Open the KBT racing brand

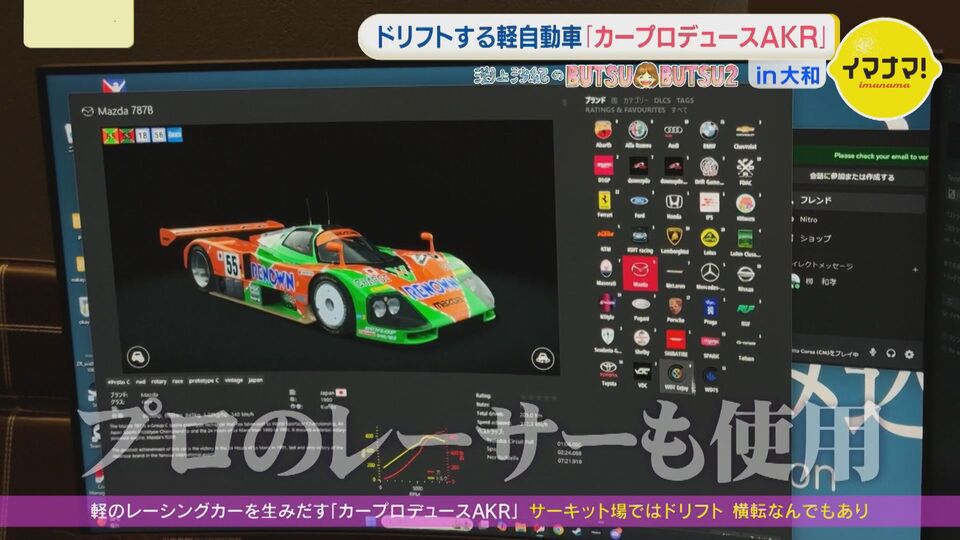640,236
